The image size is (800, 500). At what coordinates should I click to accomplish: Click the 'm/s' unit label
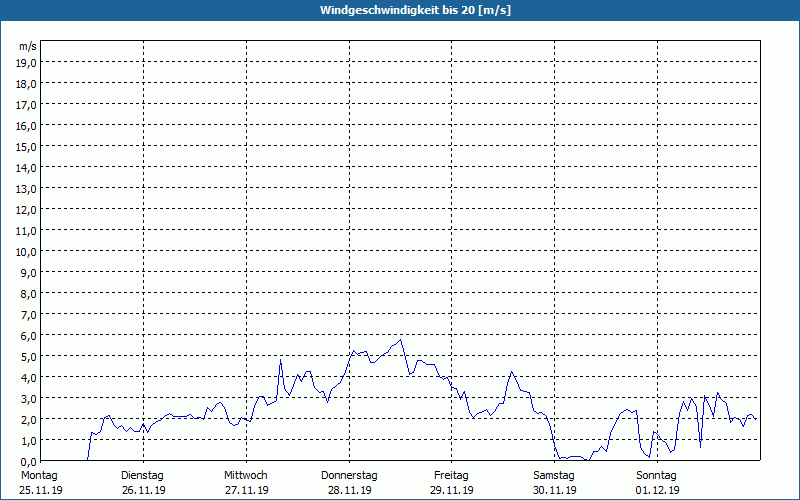coord(28,46)
